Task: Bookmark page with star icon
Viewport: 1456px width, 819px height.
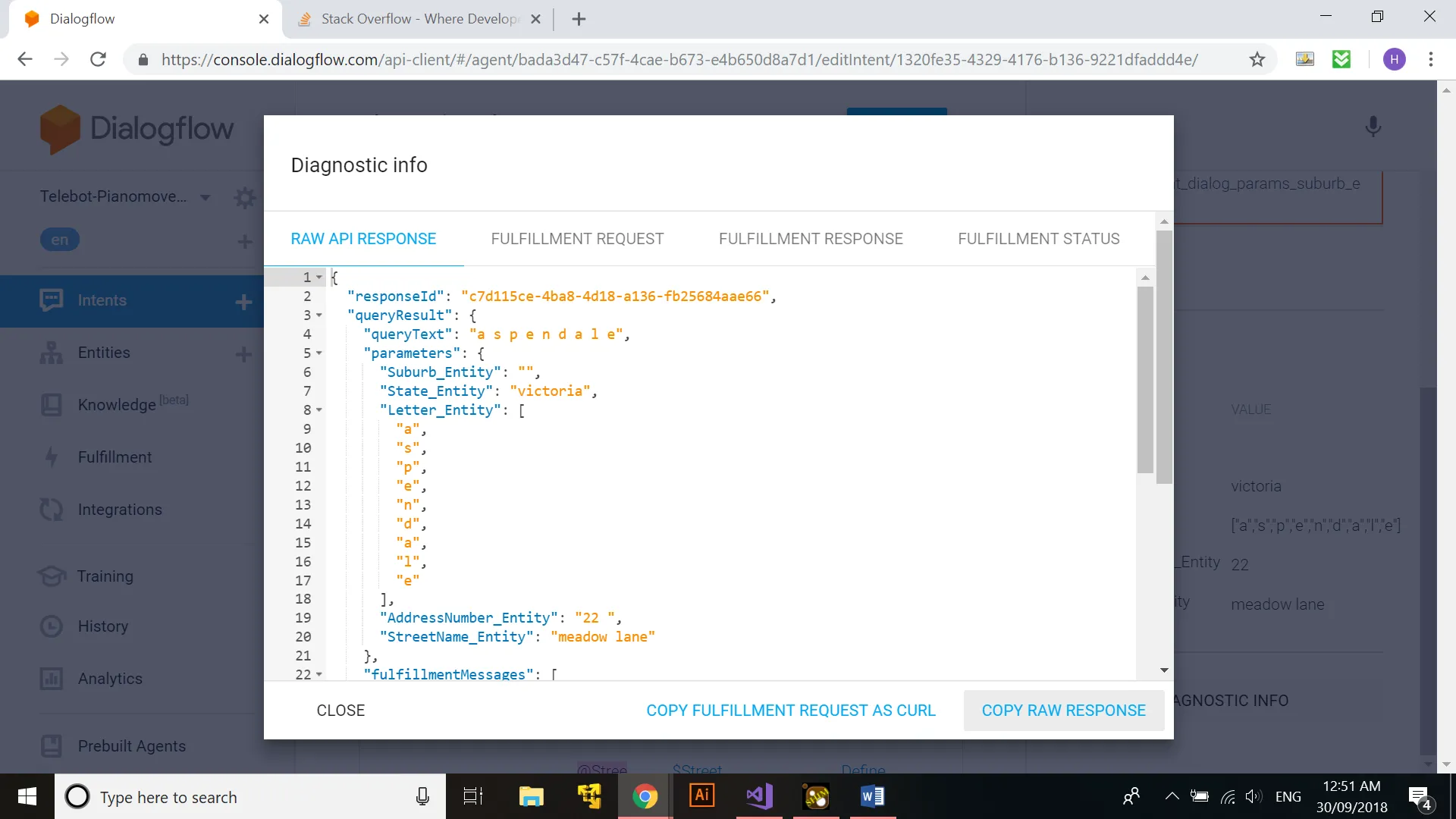Action: click(x=1257, y=59)
